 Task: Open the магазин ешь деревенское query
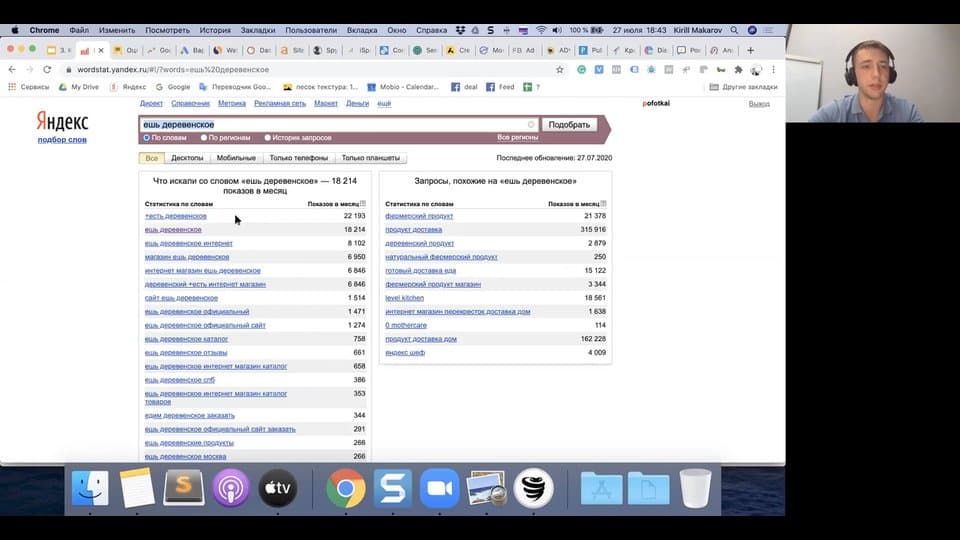click(187, 257)
